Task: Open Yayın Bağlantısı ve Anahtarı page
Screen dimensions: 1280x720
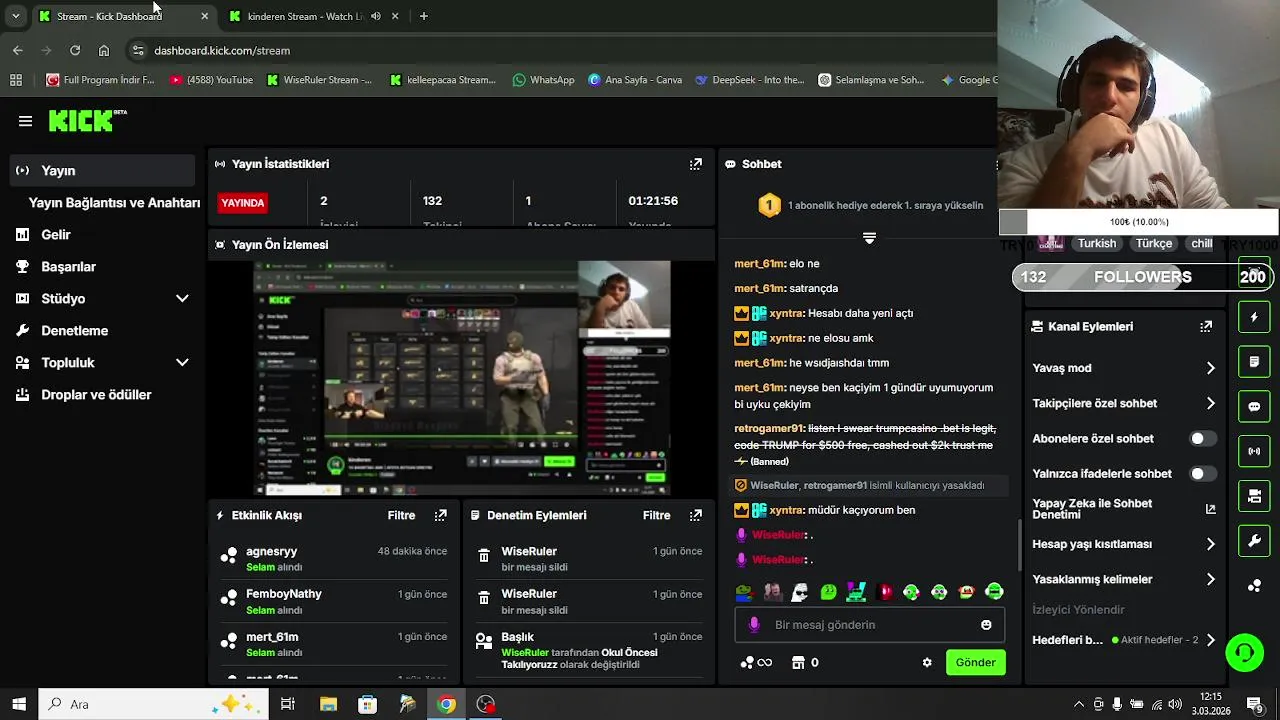Action: click(114, 203)
